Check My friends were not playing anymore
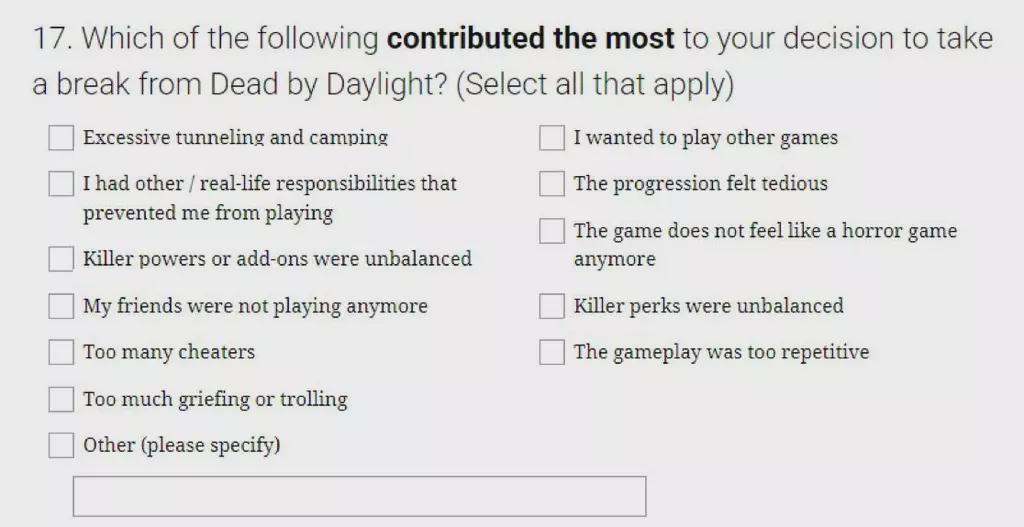1024x527 pixels. [61, 306]
